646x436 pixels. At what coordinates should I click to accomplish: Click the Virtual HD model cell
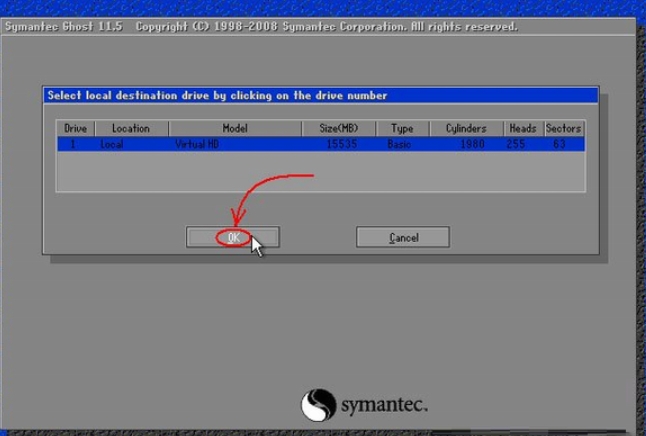pyautogui.click(x=197, y=144)
